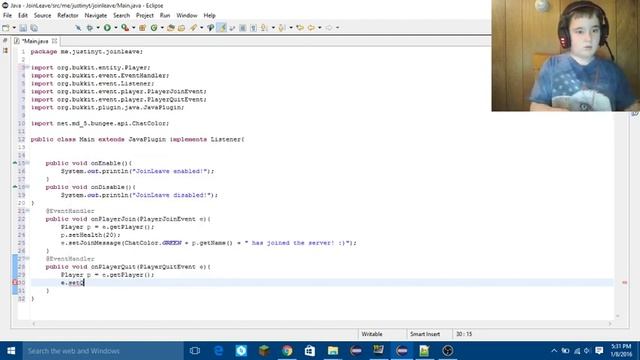The image size is (640, 360).
Task: Open the New wizard dropdown arrow
Action: 14,28
